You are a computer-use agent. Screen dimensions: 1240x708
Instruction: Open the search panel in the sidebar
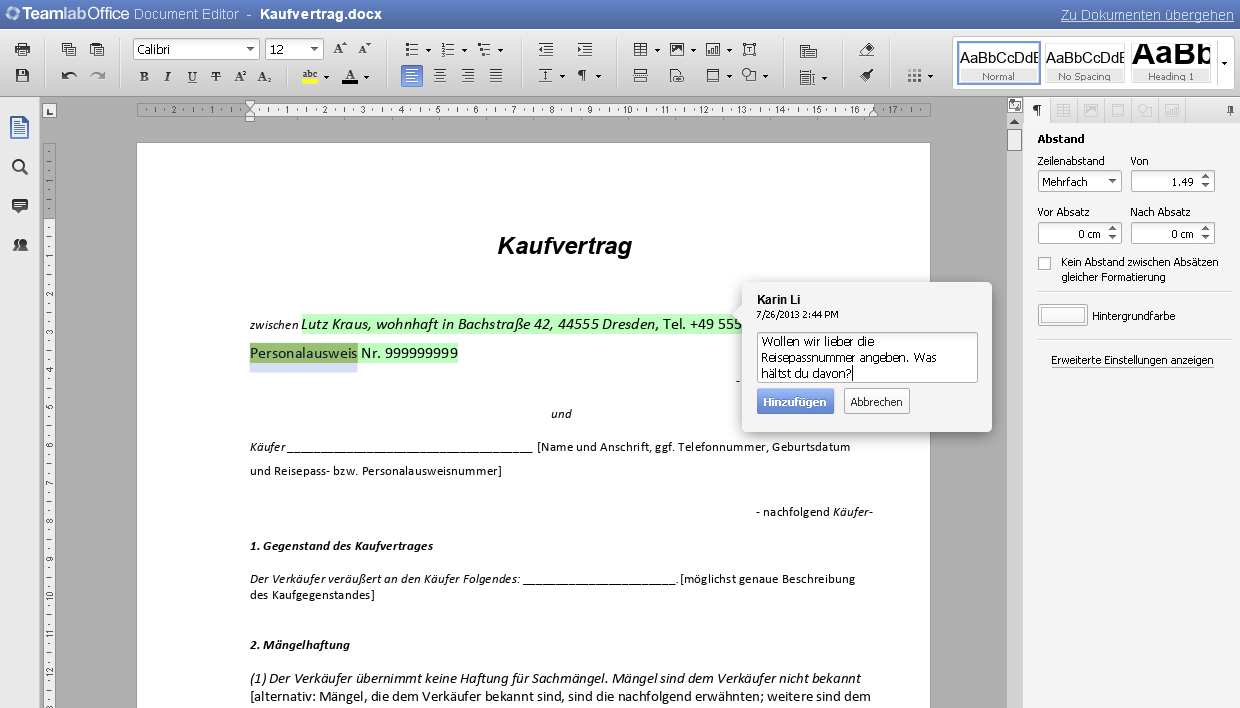[19, 167]
